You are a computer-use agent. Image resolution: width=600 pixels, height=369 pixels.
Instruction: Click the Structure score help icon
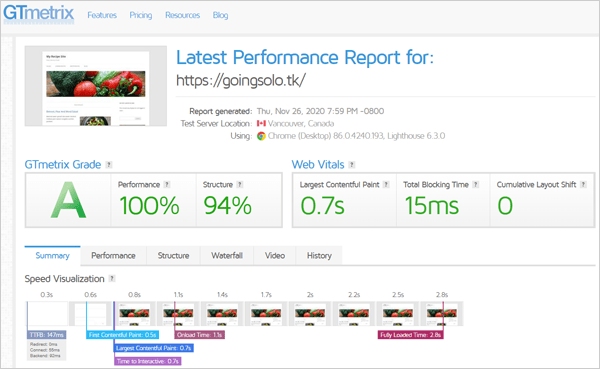pos(240,184)
